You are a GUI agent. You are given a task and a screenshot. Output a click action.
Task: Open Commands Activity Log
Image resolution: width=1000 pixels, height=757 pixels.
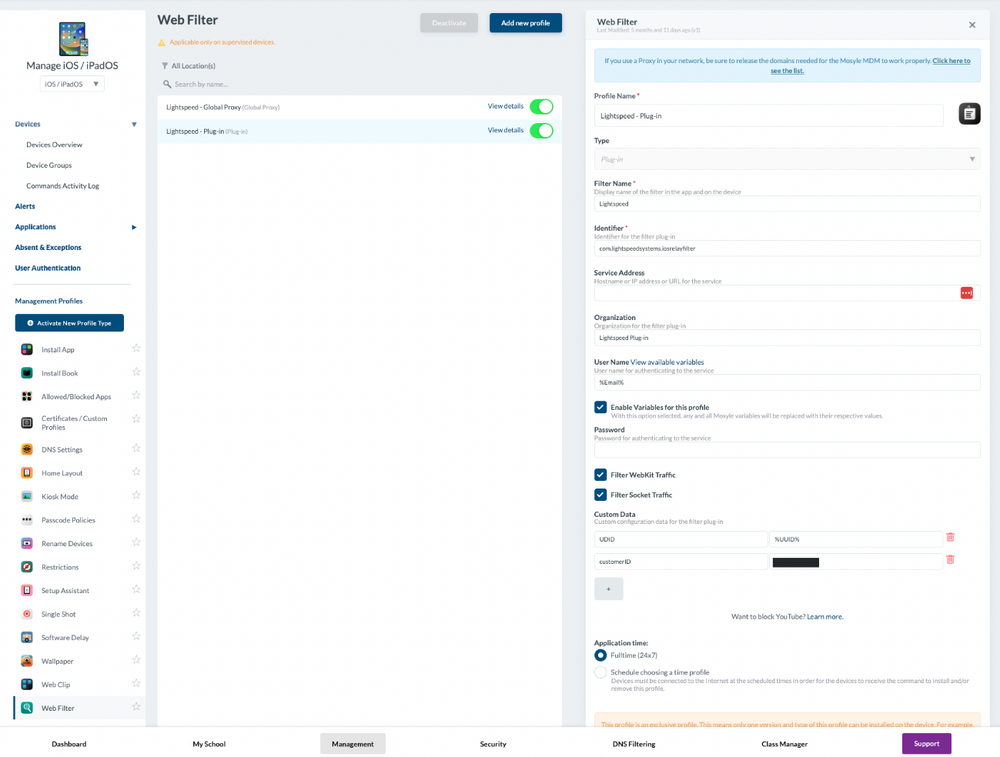(x=62, y=186)
